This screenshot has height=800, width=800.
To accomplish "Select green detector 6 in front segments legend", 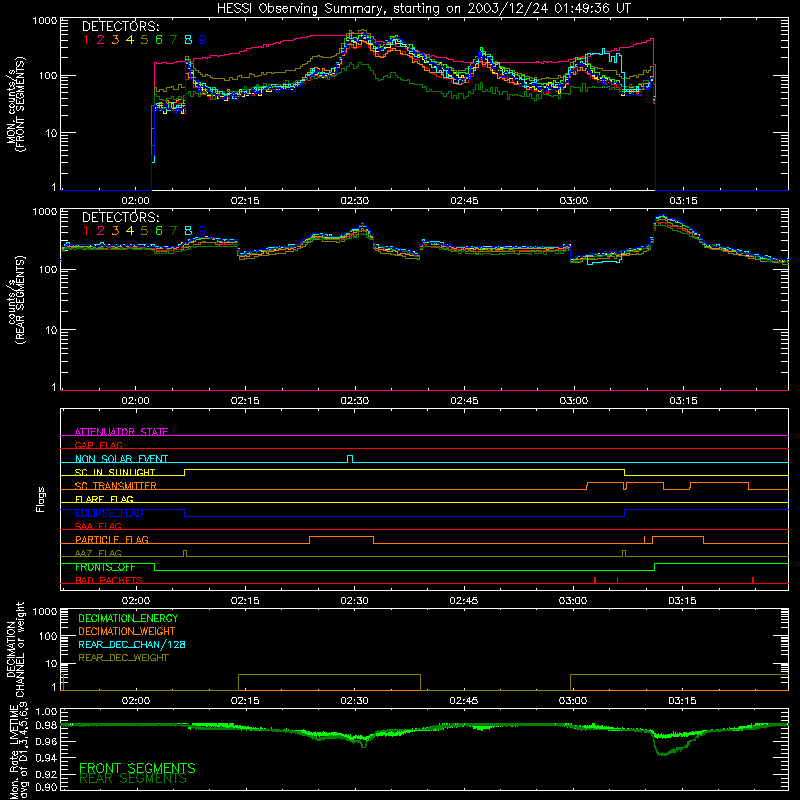I will (x=159, y=40).
